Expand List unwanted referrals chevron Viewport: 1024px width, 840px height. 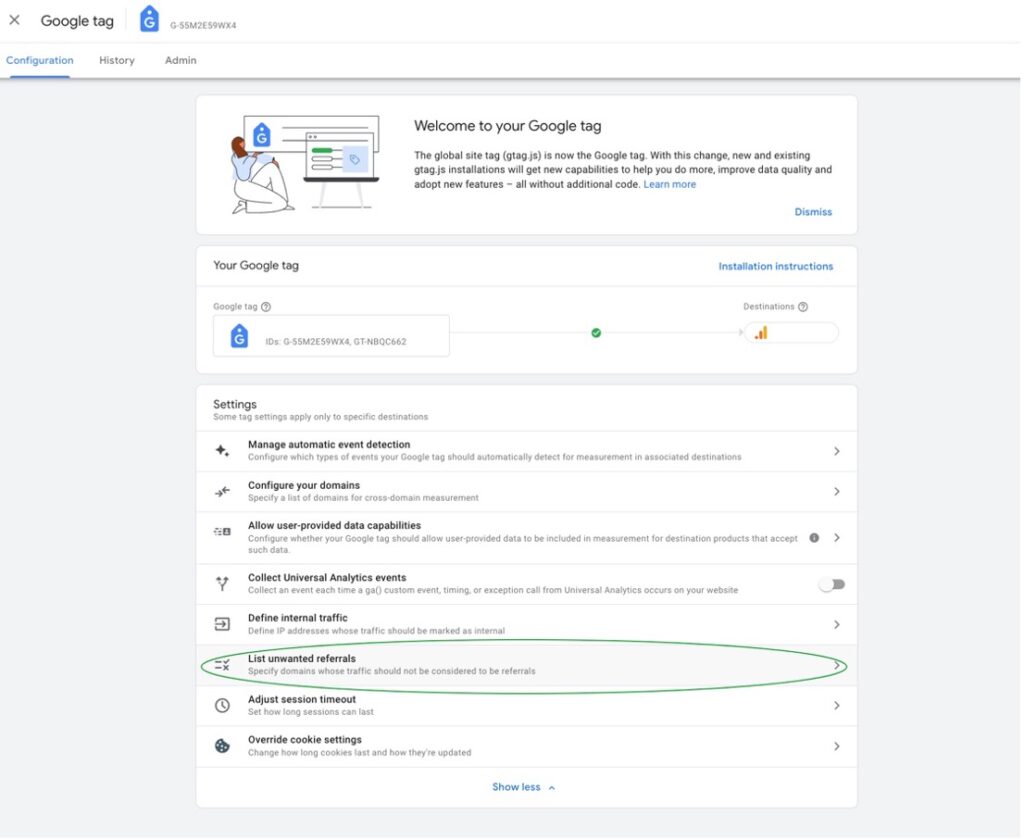(x=837, y=665)
